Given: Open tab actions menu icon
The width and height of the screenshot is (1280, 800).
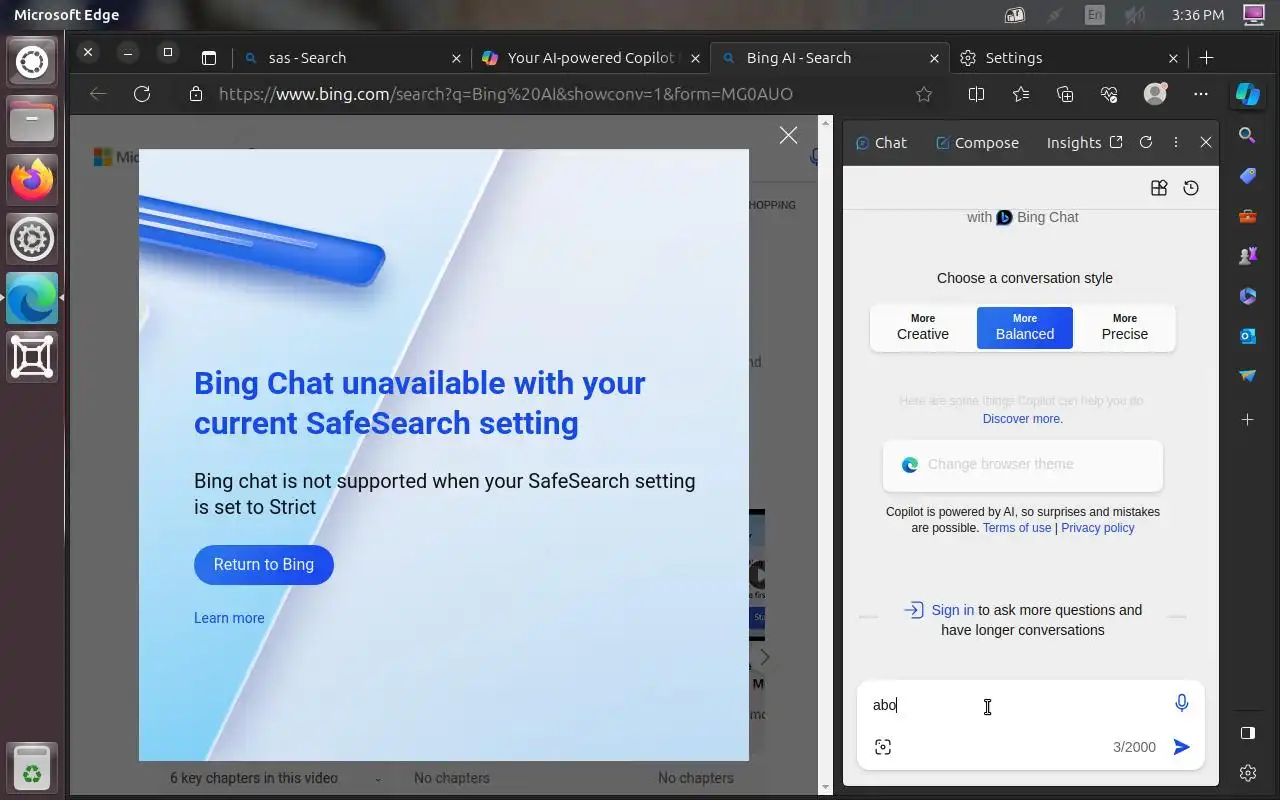Looking at the screenshot, I should (208, 58).
